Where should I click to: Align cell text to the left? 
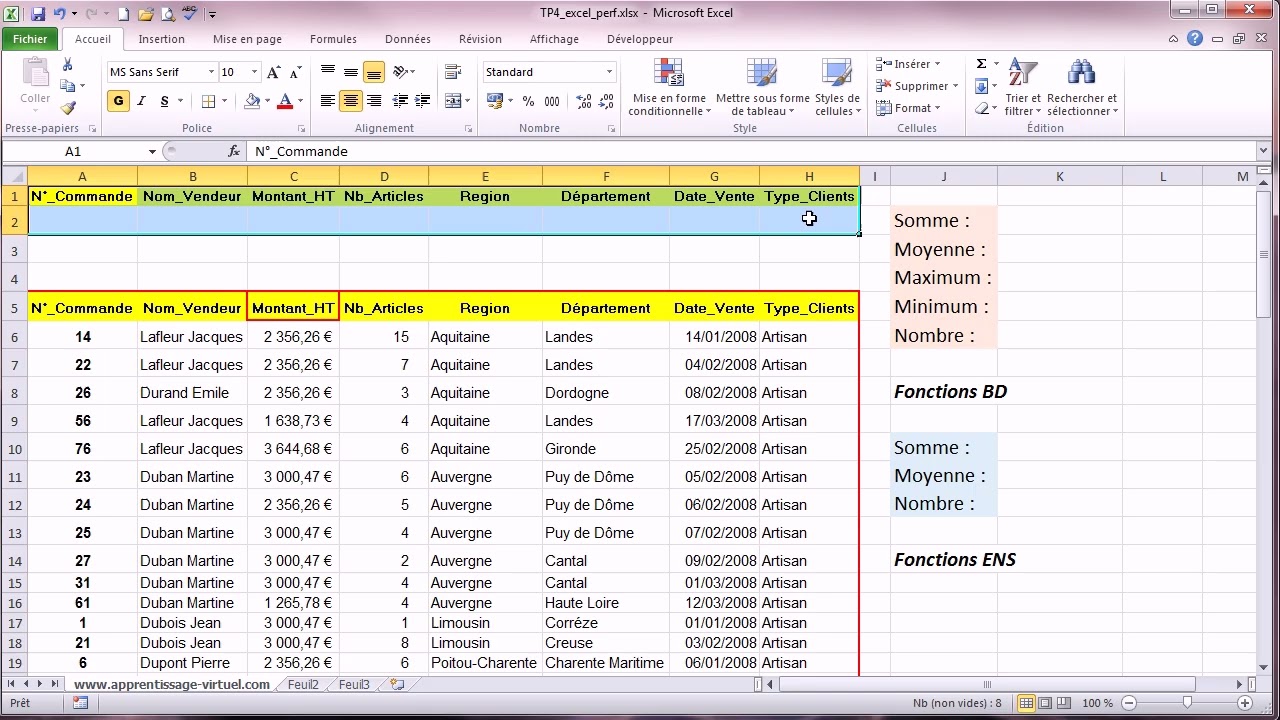[328, 101]
